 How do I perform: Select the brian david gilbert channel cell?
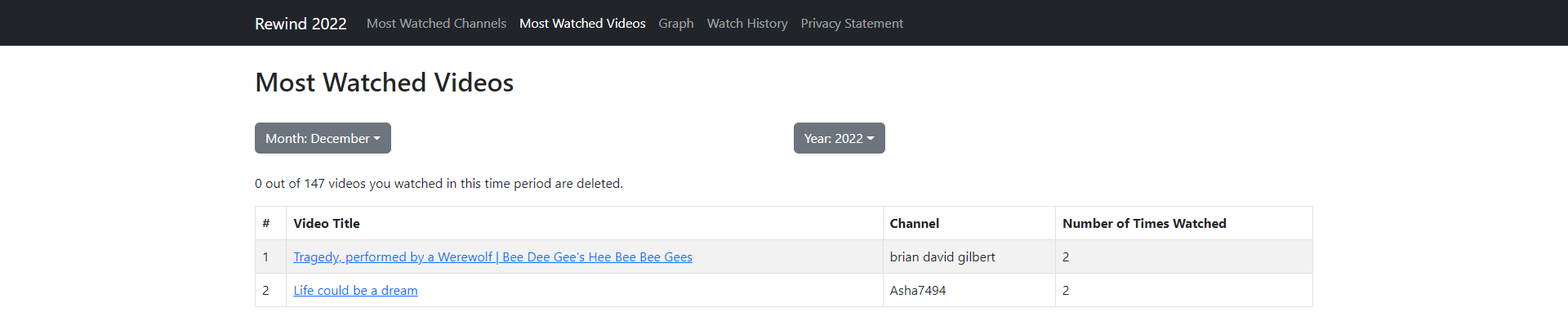[969, 256]
